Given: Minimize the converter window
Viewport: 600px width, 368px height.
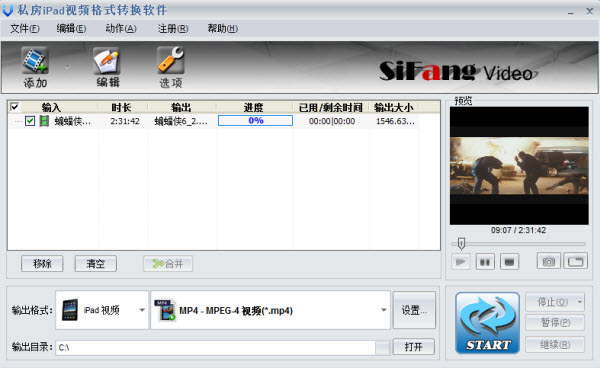Looking at the screenshot, I should pos(571,12).
